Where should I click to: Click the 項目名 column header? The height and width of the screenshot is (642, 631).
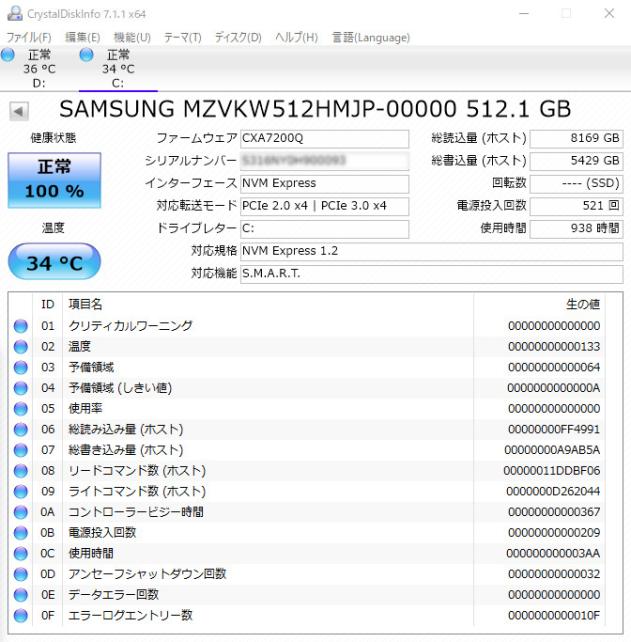(85, 304)
